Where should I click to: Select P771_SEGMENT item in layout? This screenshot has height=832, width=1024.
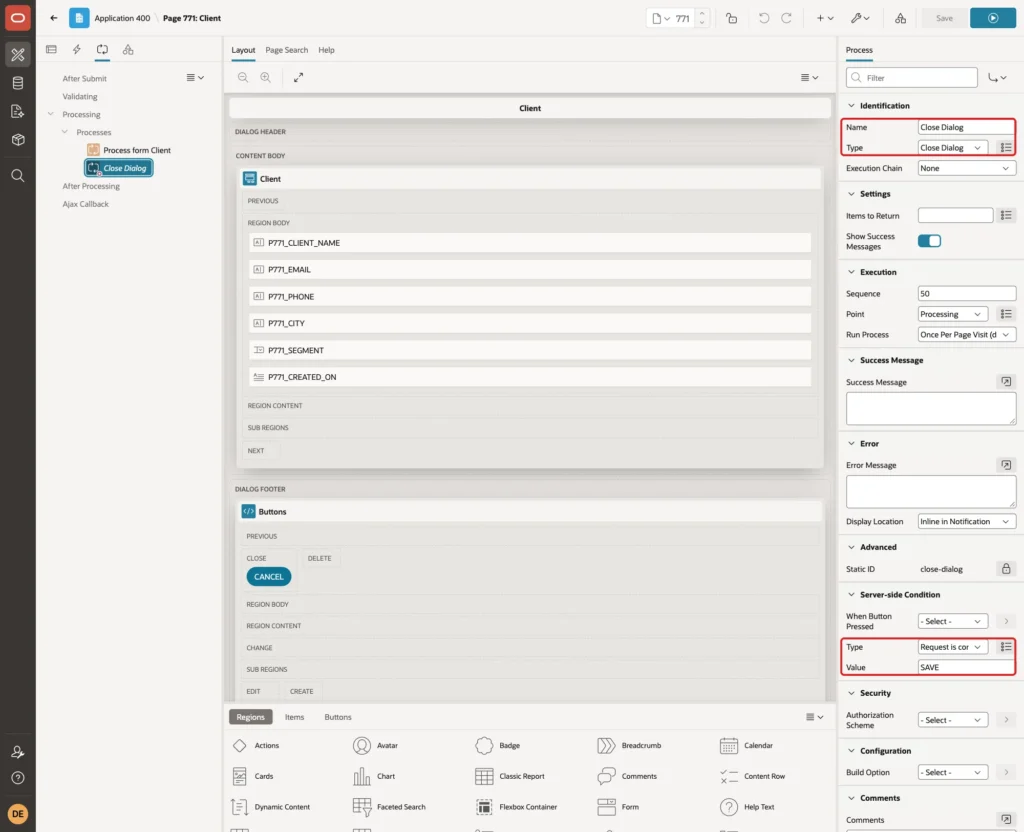point(530,350)
